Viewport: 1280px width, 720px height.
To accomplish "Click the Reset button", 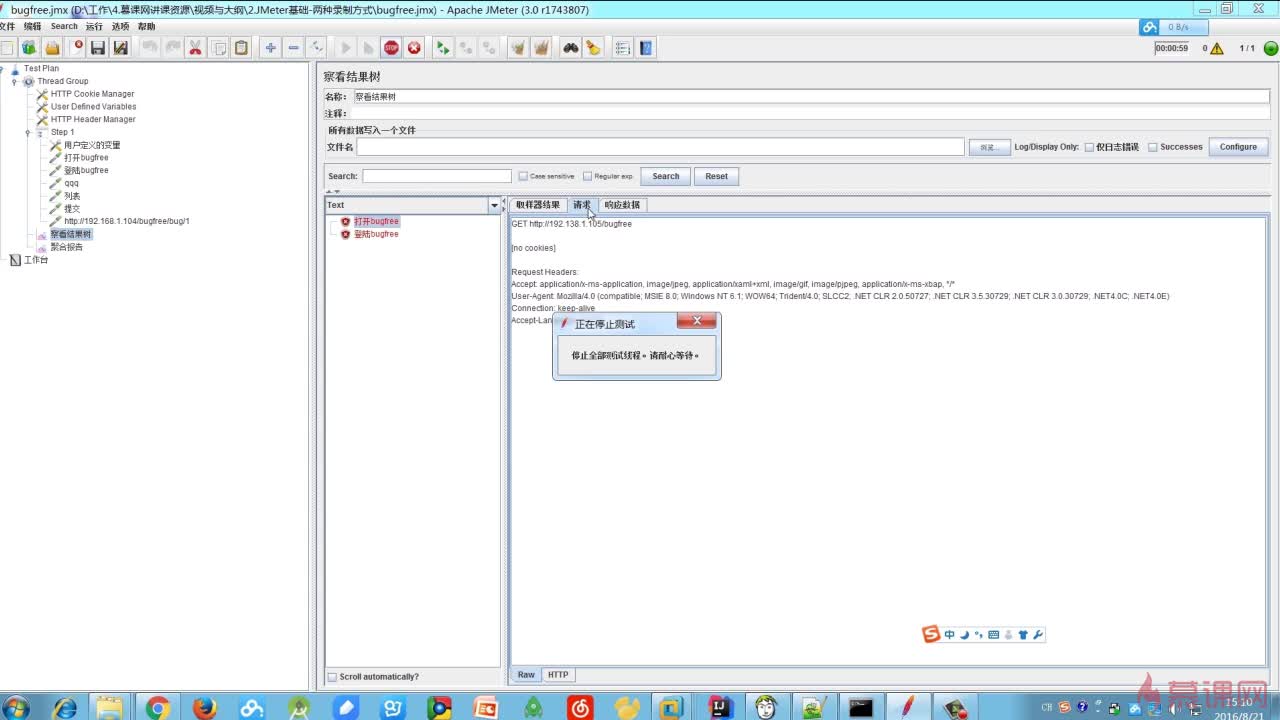I will 717,176.
